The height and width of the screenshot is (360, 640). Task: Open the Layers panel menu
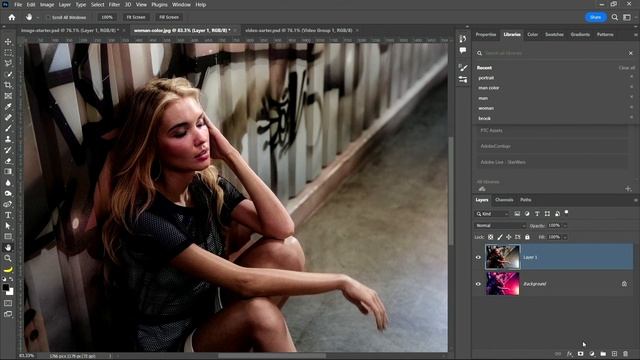635,200
